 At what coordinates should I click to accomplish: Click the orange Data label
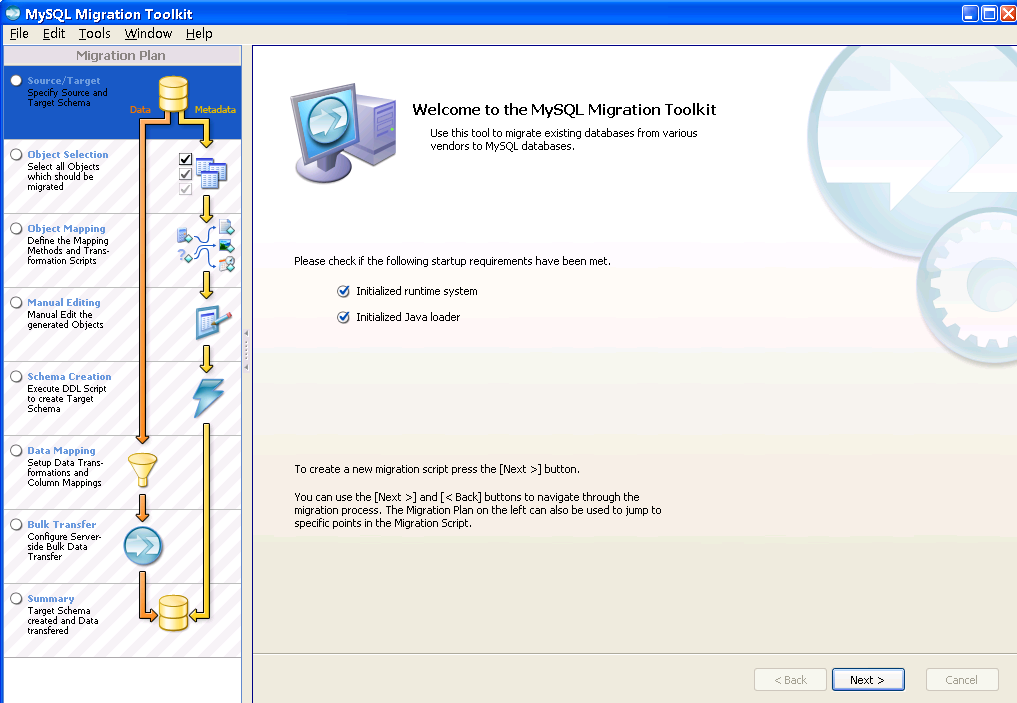coord(140,110)
